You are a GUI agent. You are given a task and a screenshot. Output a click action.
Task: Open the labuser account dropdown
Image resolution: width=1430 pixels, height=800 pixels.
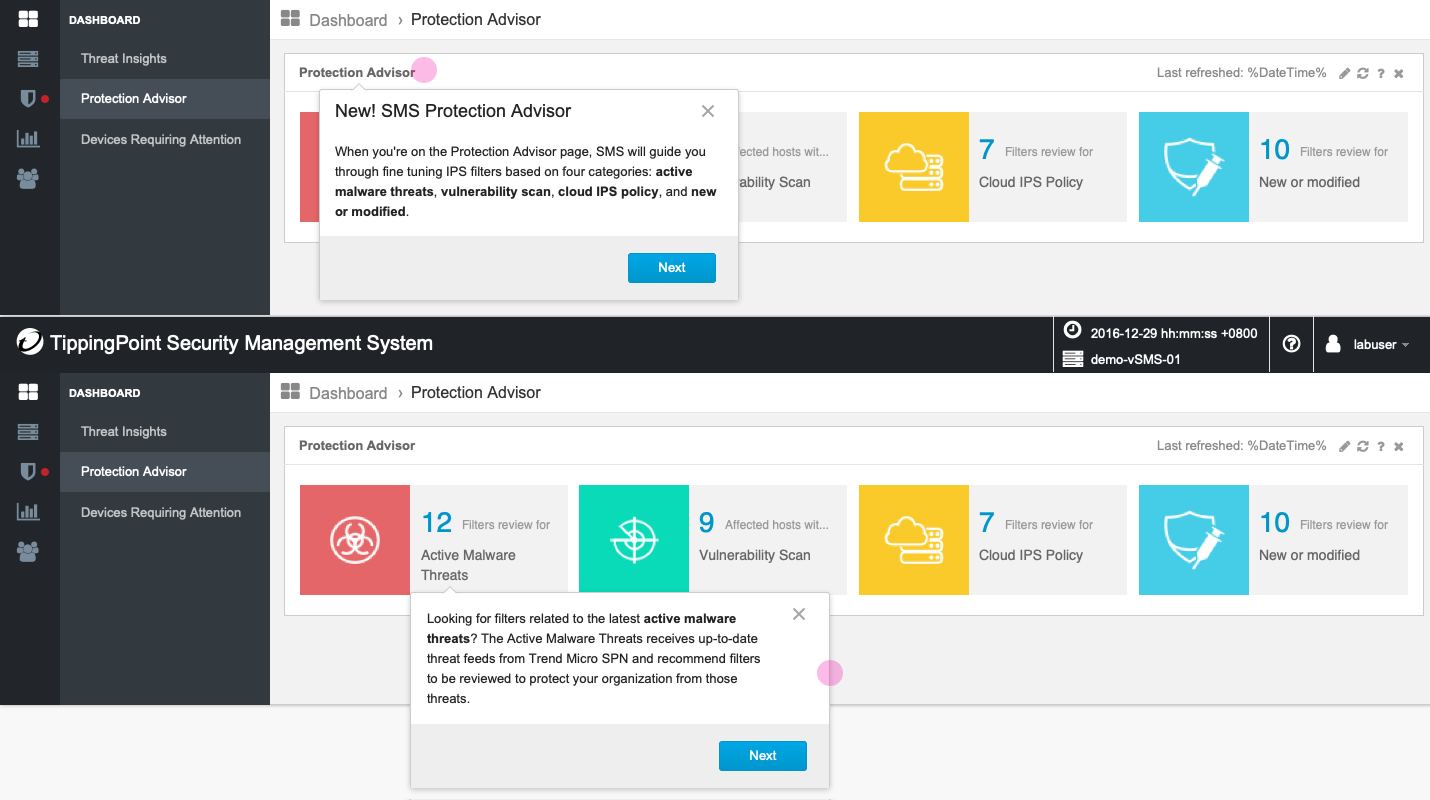(1368, 344)
